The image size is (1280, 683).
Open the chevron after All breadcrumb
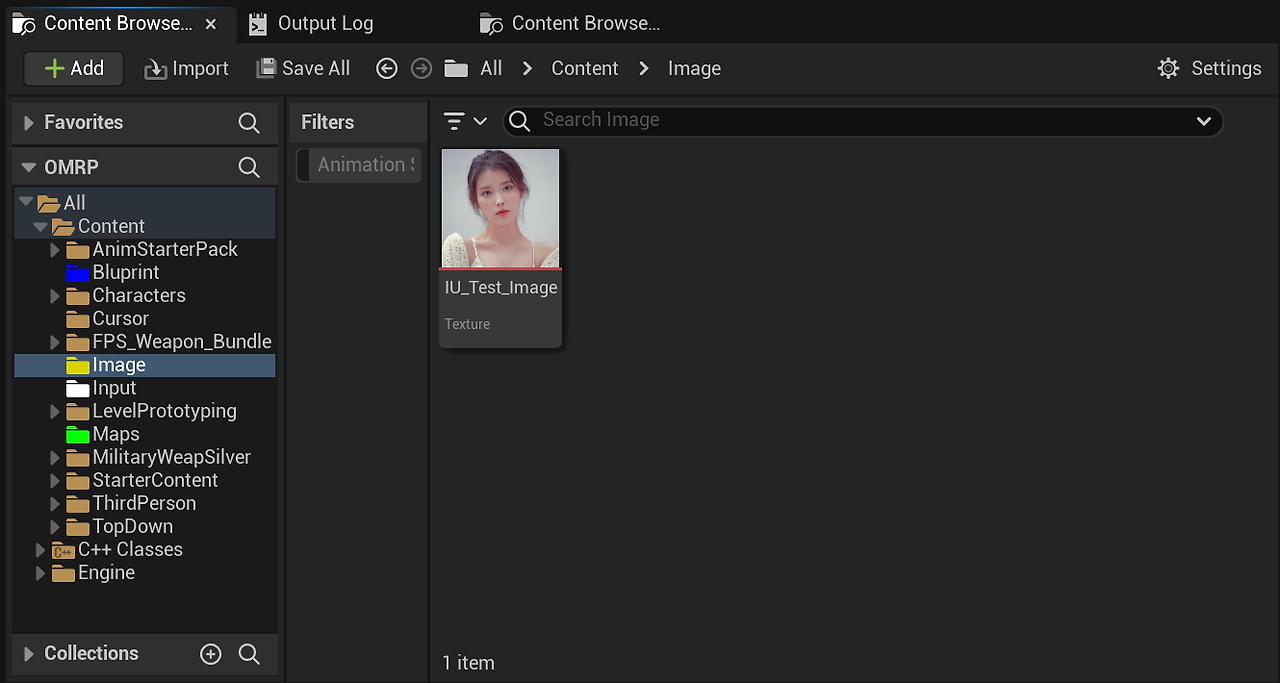coord(528,68)
